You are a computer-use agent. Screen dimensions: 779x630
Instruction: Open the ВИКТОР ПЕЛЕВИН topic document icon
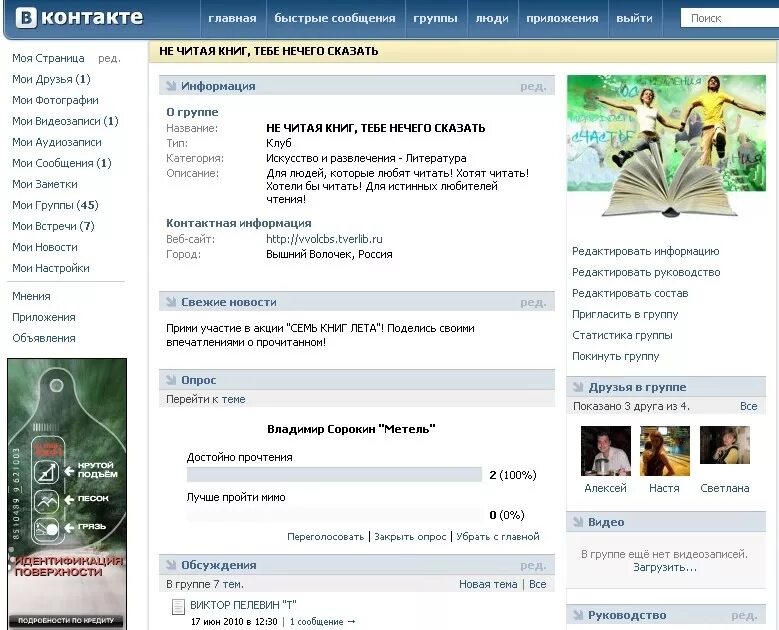pos(178,607)
